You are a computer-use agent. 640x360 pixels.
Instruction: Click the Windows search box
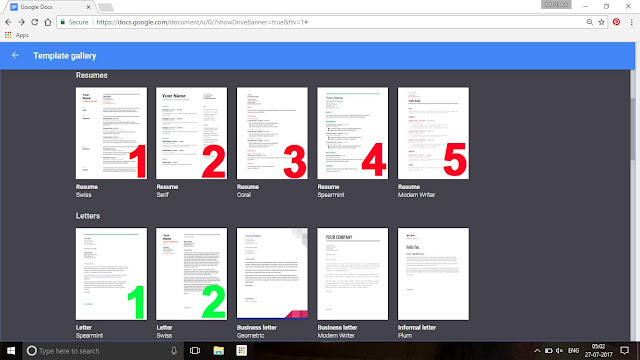(x=102, y=351)
